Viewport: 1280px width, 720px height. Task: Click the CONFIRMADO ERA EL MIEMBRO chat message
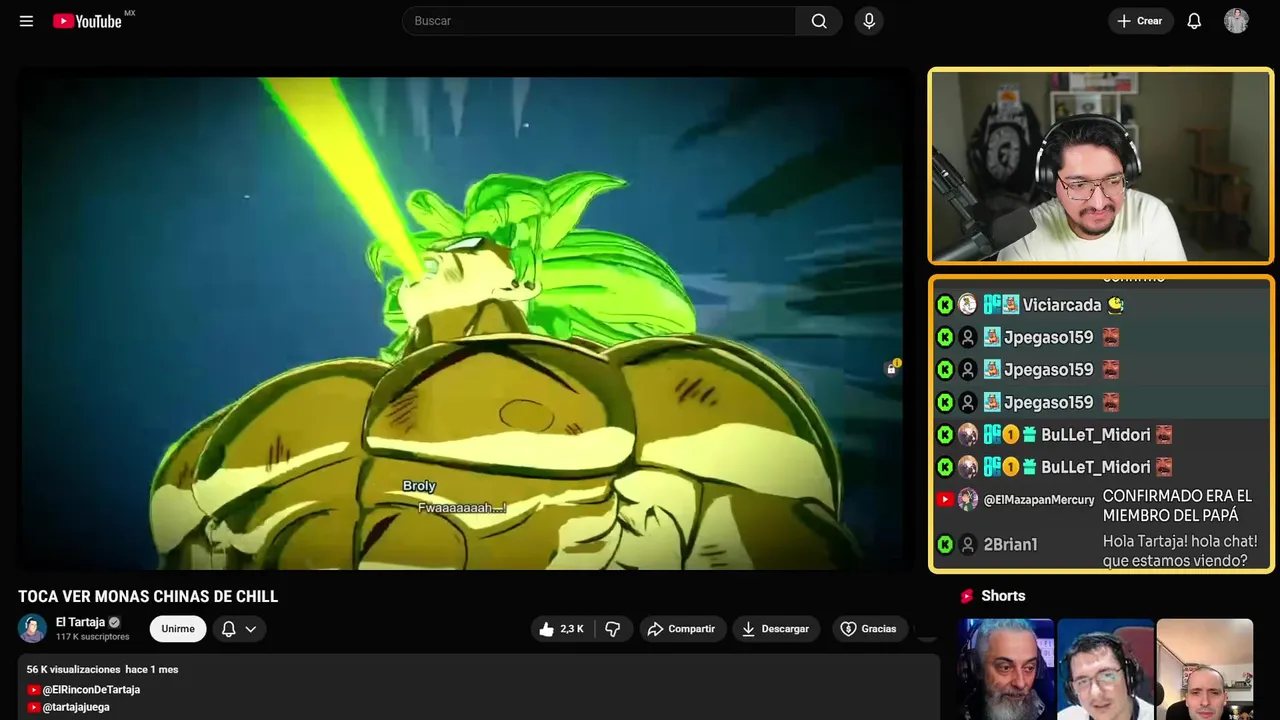tap(1177, 506)
